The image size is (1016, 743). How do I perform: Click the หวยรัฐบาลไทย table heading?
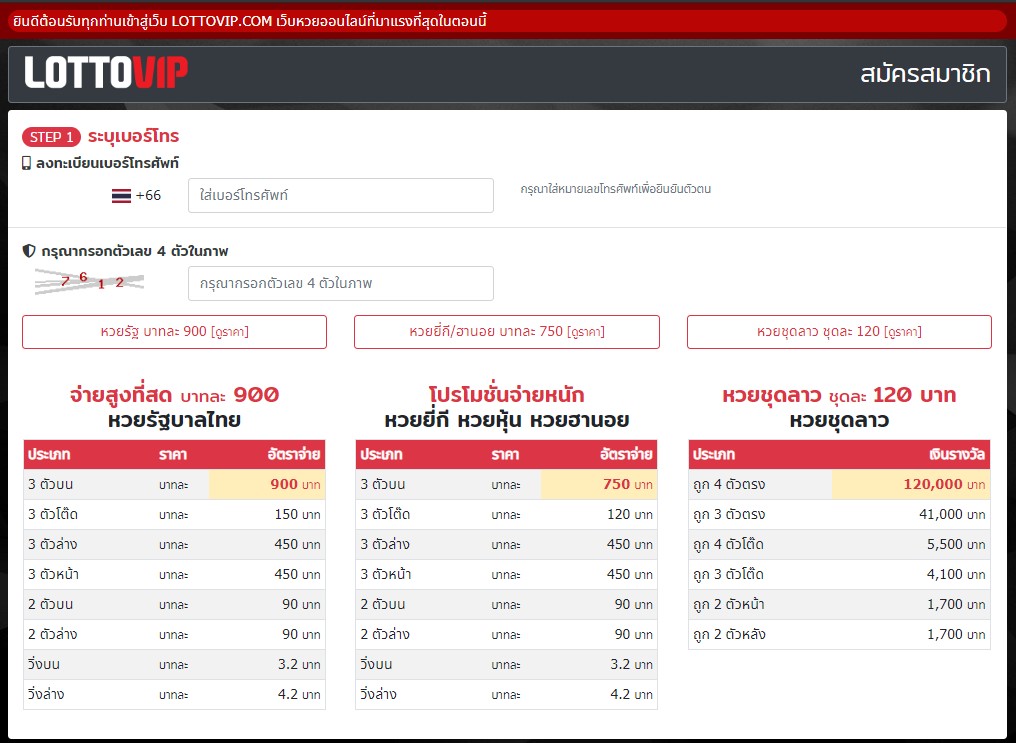point(172,417)
